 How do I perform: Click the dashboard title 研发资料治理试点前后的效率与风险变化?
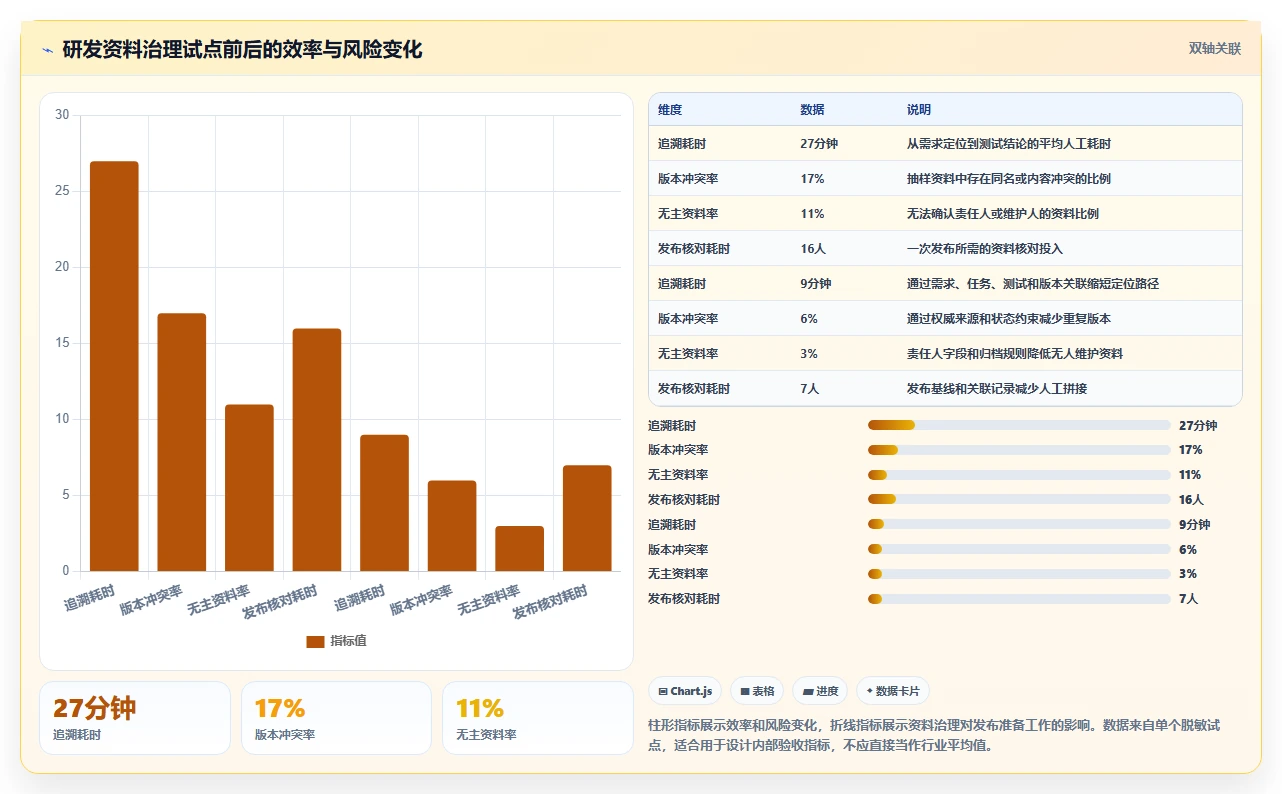(x=242, y=49)
